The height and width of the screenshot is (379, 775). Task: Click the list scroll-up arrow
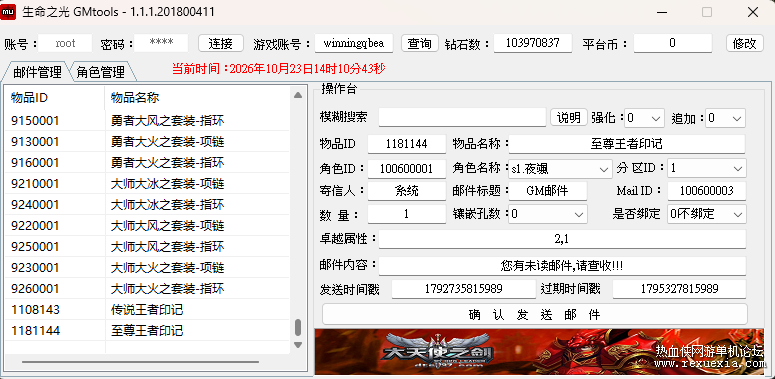click(x=298, y=95)
